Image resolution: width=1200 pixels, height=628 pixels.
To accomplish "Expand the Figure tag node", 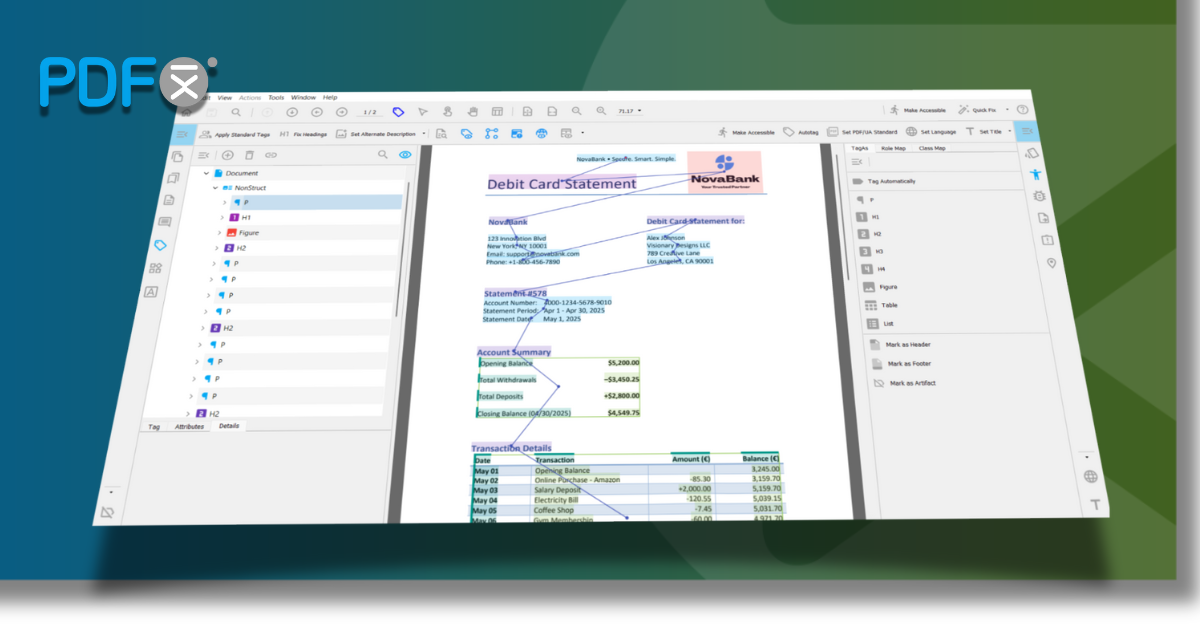I will (x=218, y=233).
